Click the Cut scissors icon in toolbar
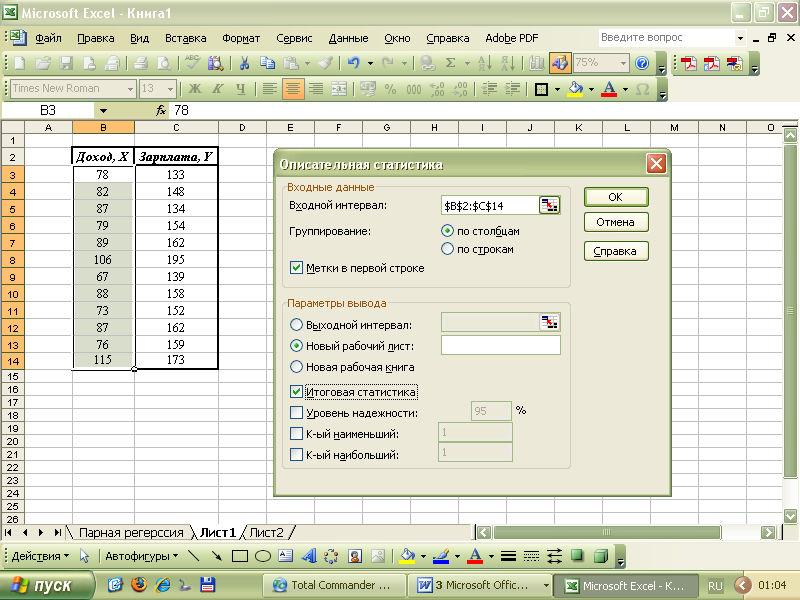This screenshot has width=800, height=600. [244, 63]
